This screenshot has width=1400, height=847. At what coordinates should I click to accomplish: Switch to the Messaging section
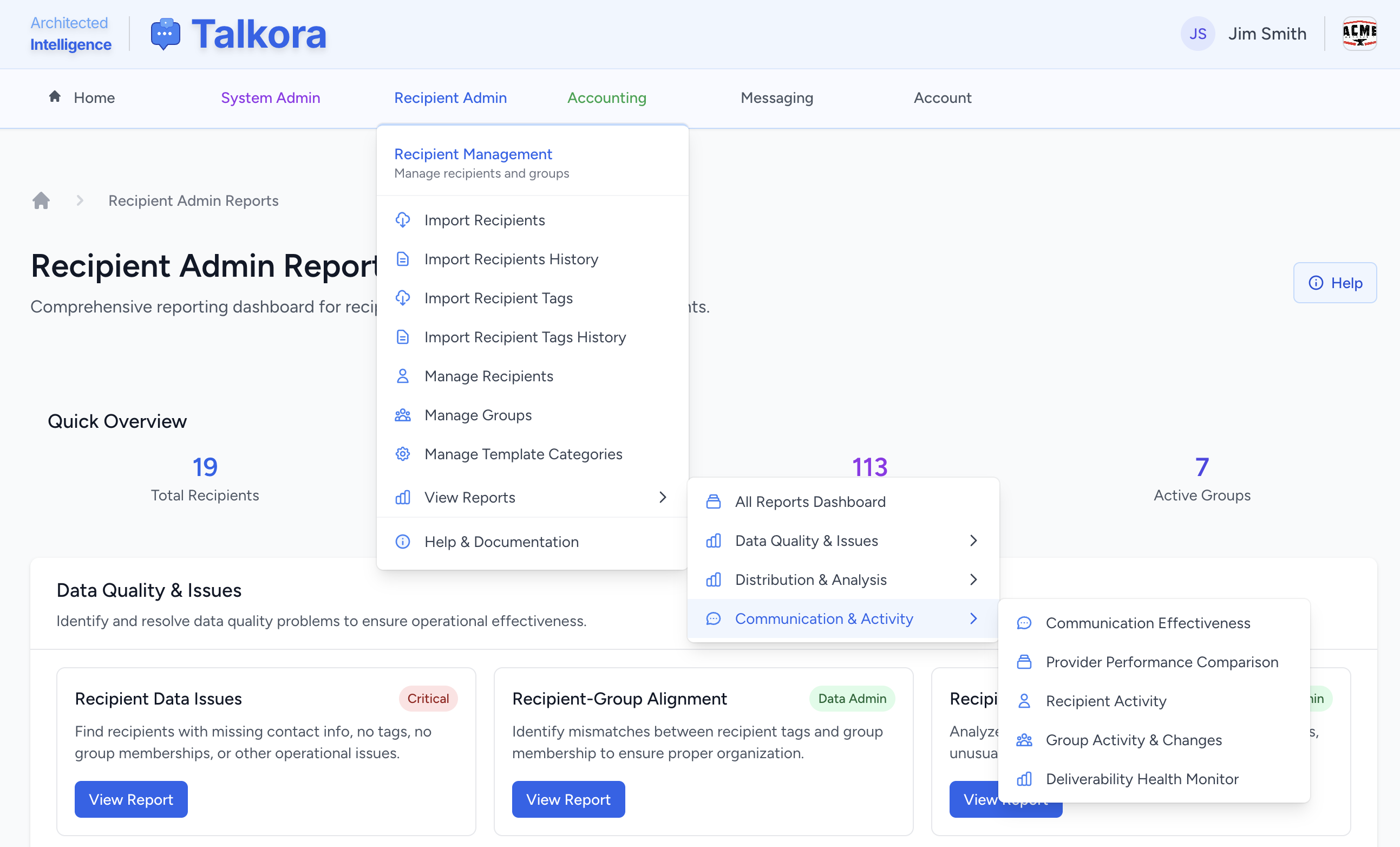(x=777, y=98)
